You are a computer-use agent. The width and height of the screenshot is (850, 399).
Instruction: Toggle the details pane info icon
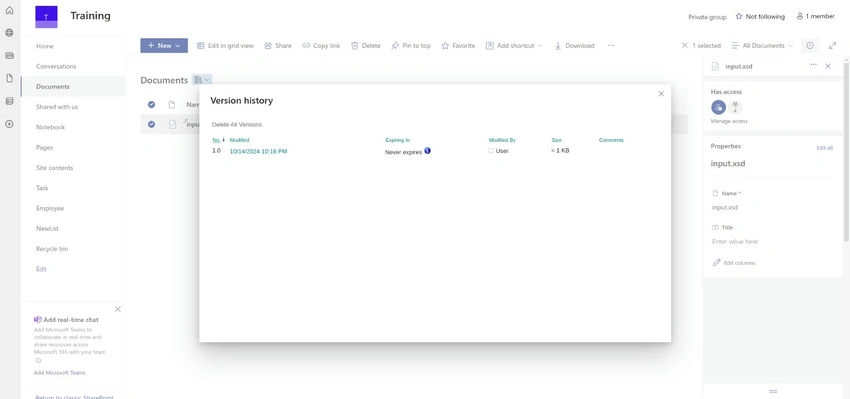tap(810, 46)
